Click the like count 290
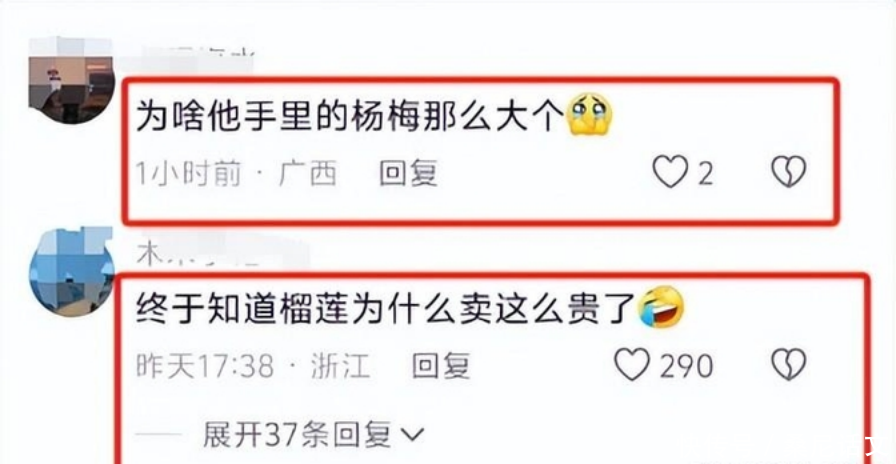The width and height of the screenshot is (896, 464). (686, 366)
